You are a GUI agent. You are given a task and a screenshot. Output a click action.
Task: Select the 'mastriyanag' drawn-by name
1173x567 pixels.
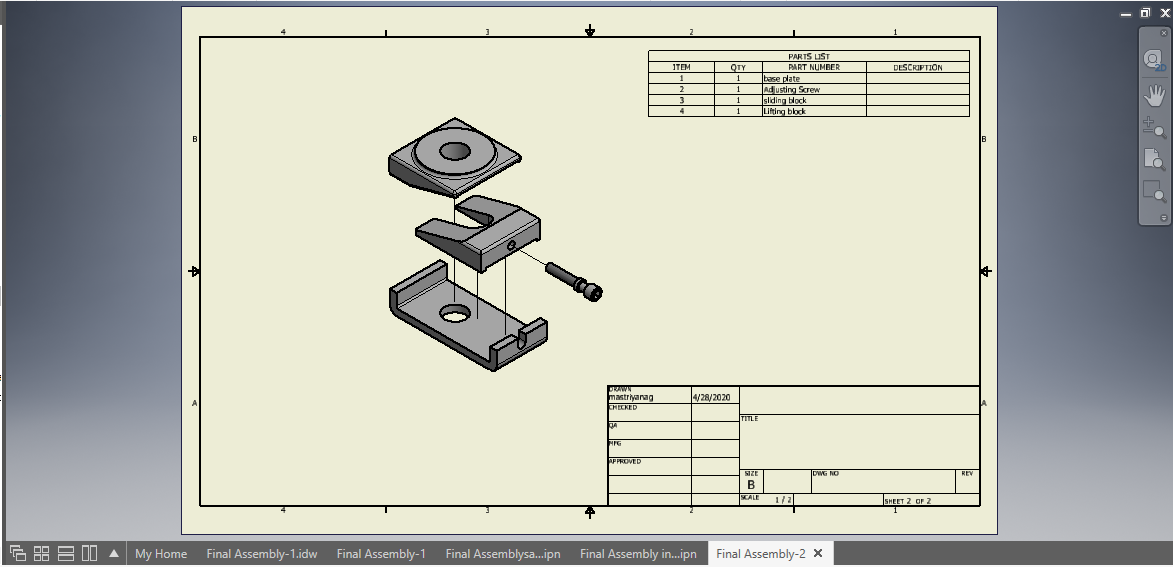631,397
